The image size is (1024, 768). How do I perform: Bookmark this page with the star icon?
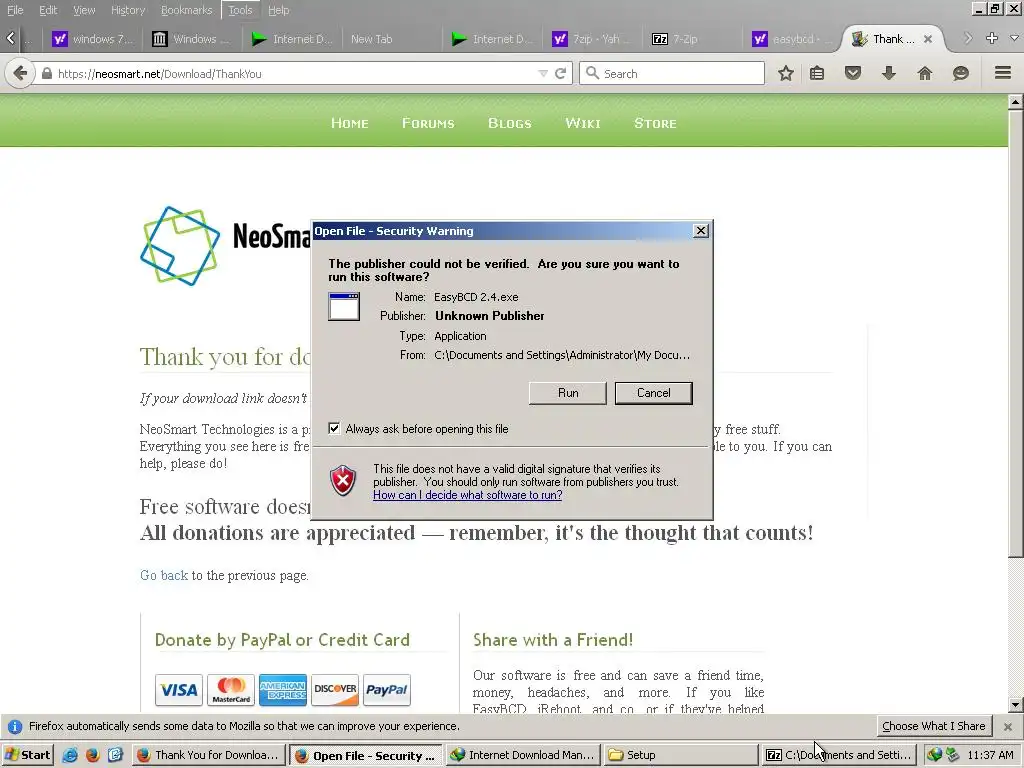(785, 73)
